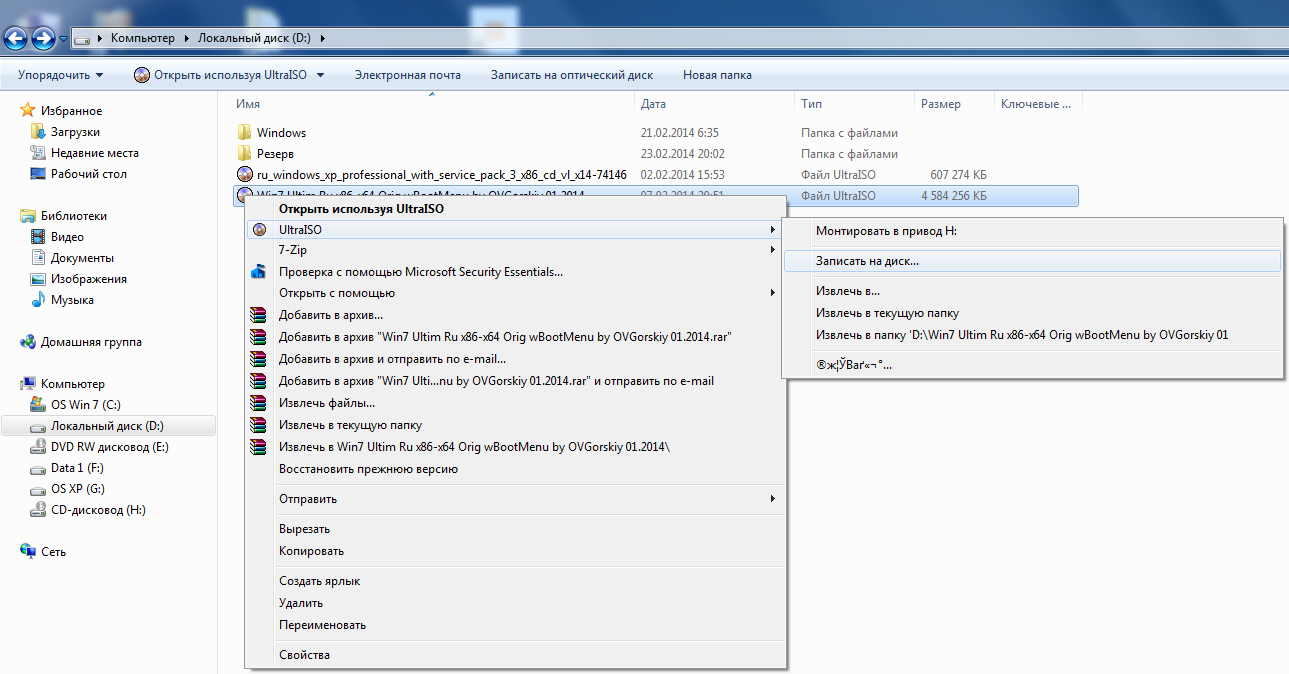Select Монтировать в привод H:
Image resolution: width=1289 pixels, height=674 pixels.
coord(1032,231)
